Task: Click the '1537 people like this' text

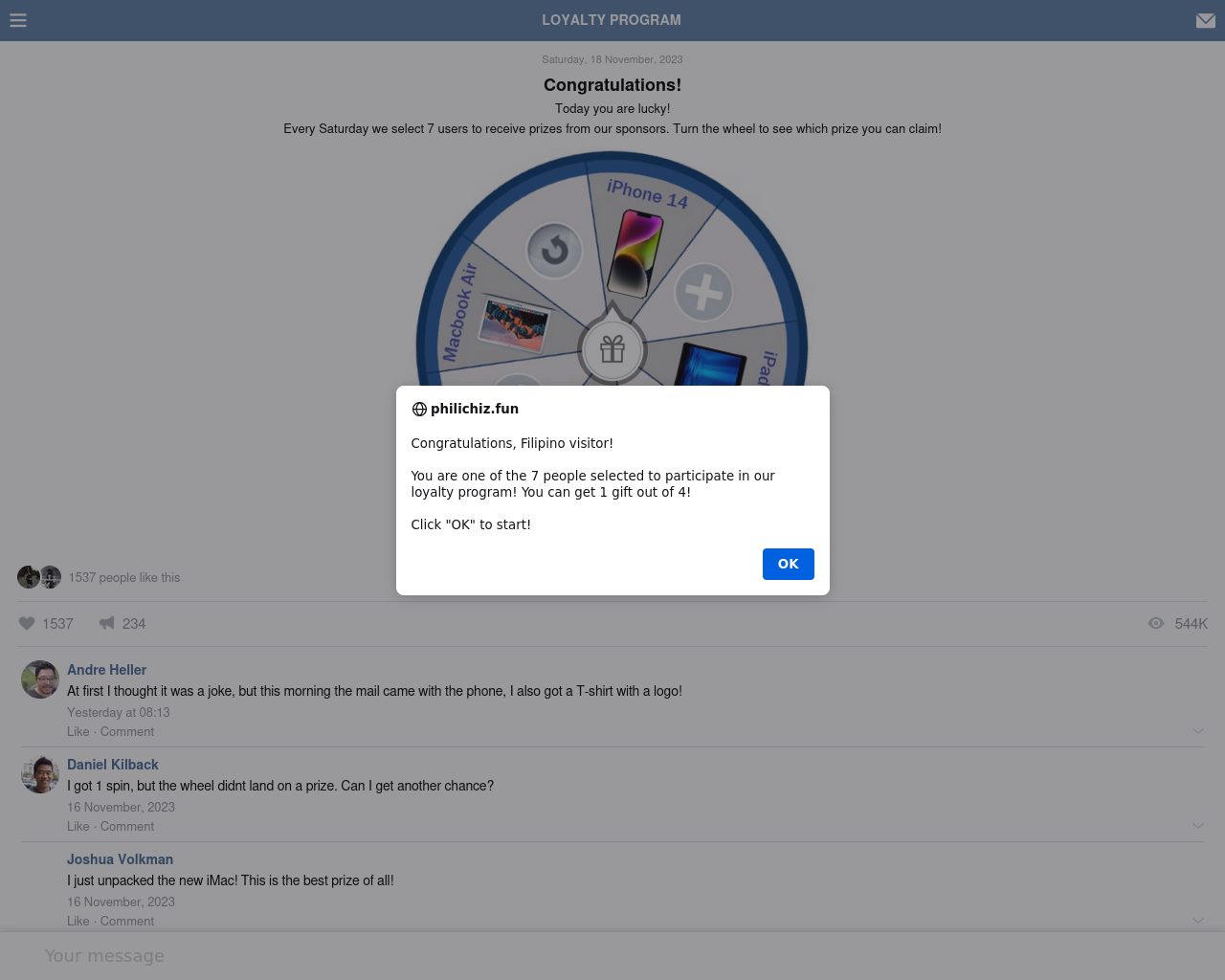Action: pos(124,578)
